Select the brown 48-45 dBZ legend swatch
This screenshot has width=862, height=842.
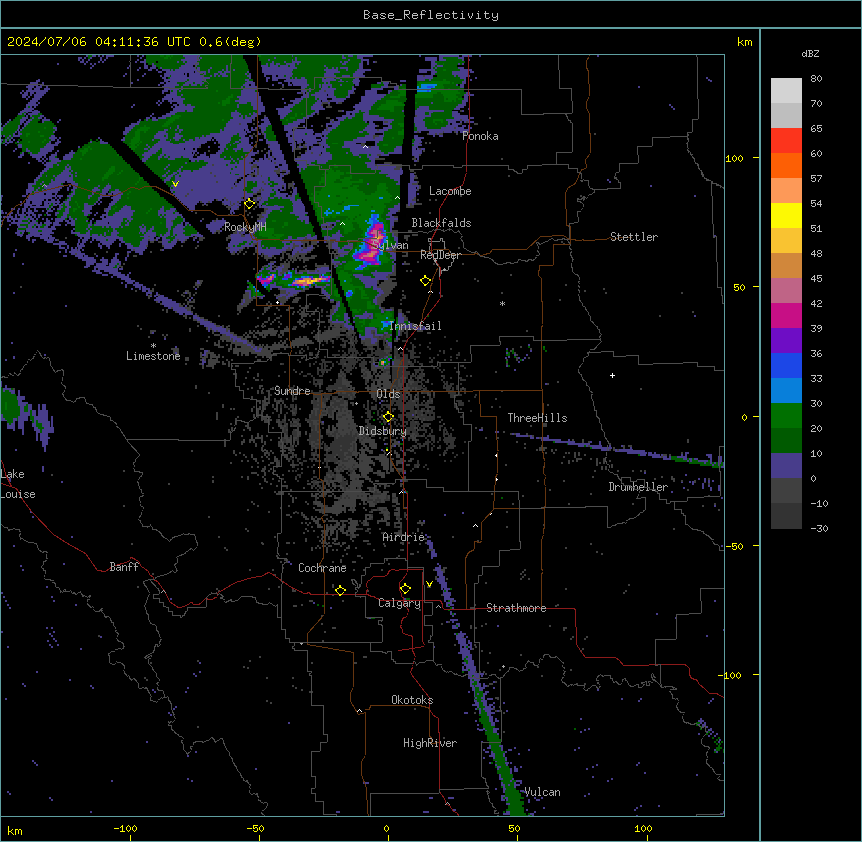tap(786, 265)
